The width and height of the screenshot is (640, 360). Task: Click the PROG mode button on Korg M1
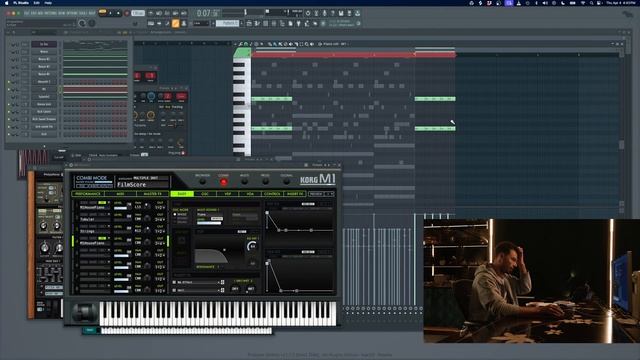pos(265,182)
